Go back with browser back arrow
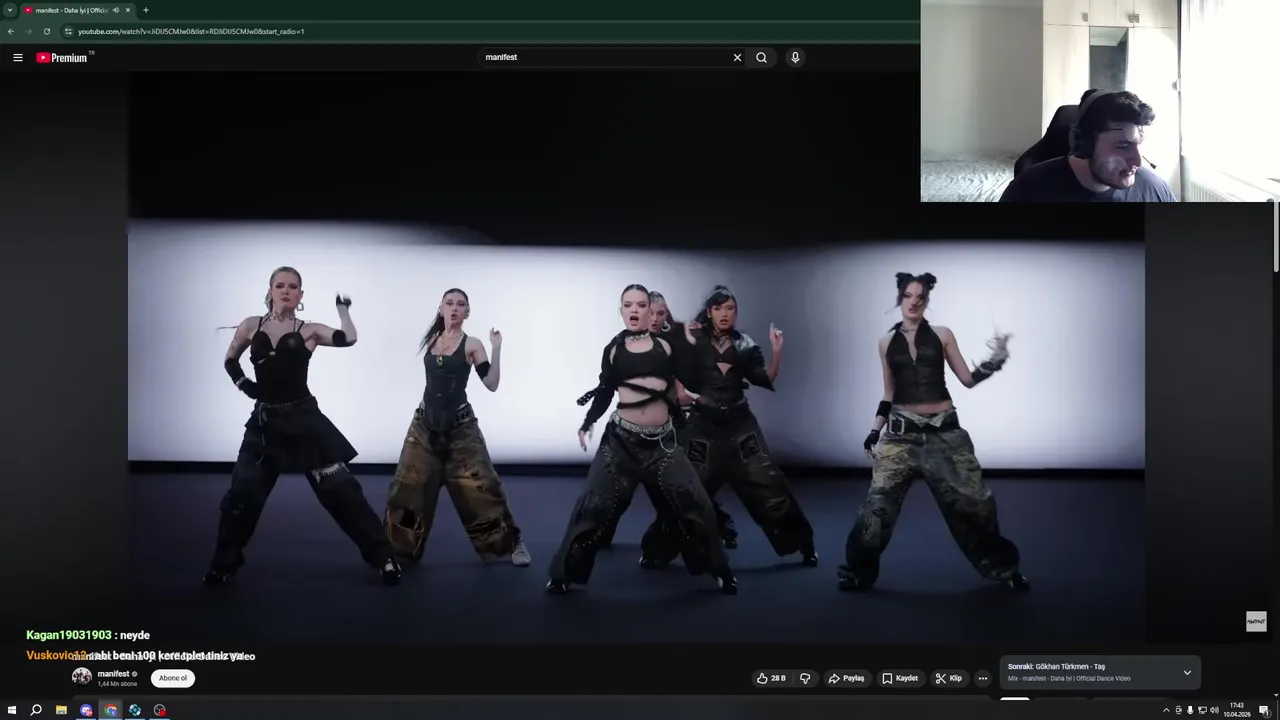The image size is (1280, 720). [x=11, y=31]
